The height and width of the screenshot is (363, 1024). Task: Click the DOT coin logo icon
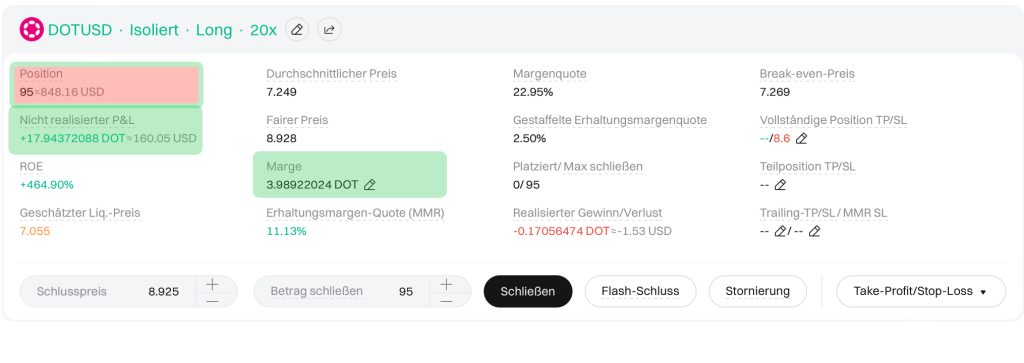(31, 29)
